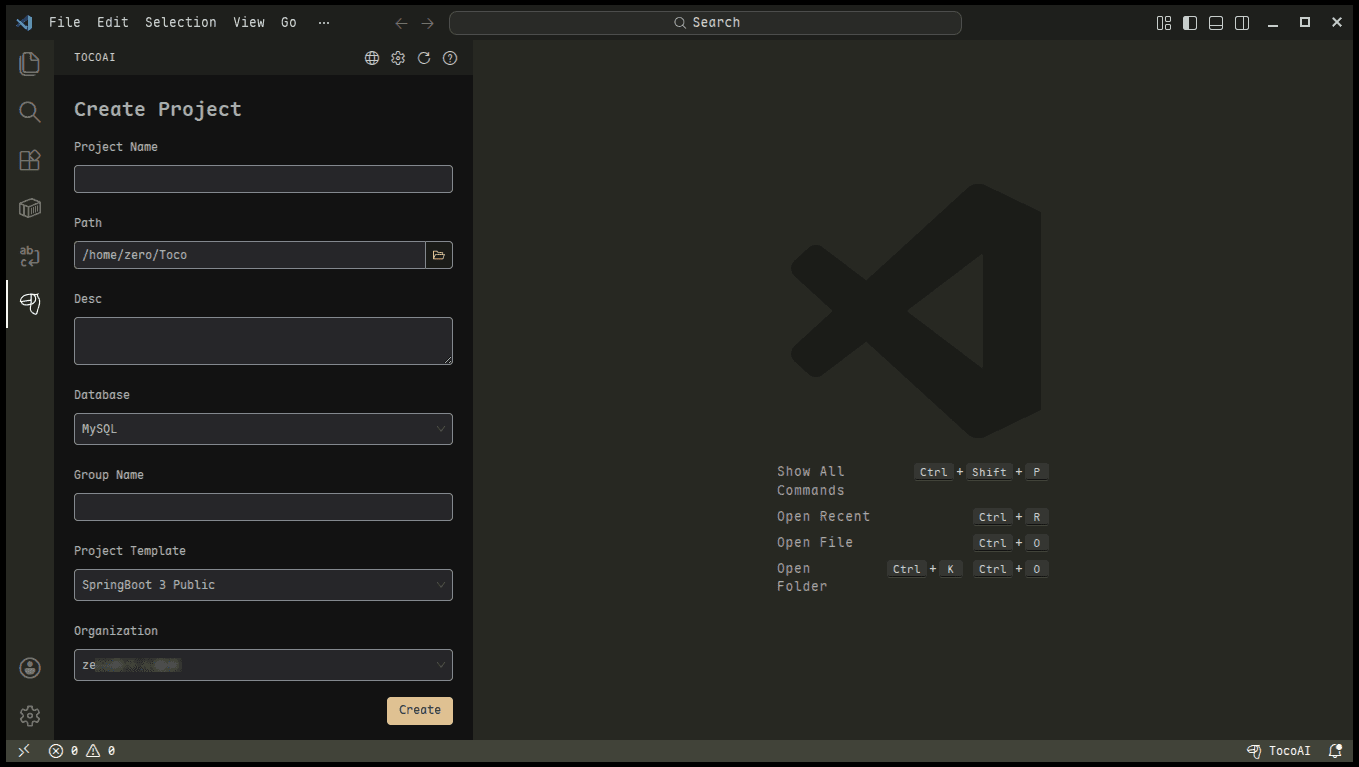Browse for a Path using the folder button

pos(438,254)
